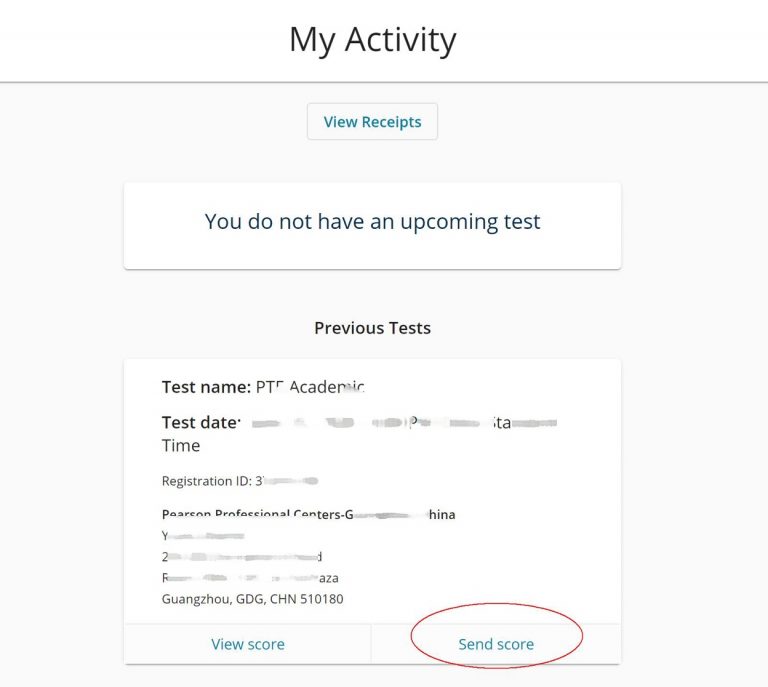This screenshot has width=768, height=687.
Task: Click the PTE Academic test name value
Action: click(x=310, y=387)
